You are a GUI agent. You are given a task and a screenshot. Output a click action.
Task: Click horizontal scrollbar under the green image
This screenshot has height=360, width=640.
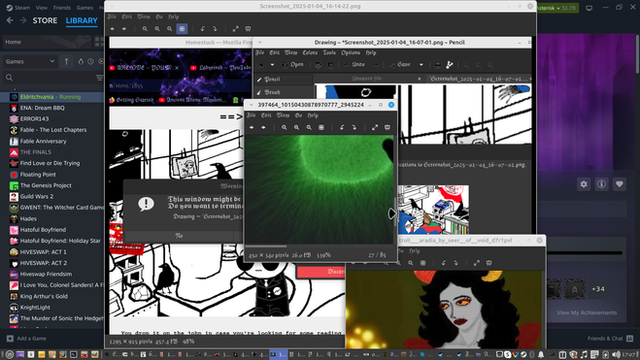[x=266, y=246]
